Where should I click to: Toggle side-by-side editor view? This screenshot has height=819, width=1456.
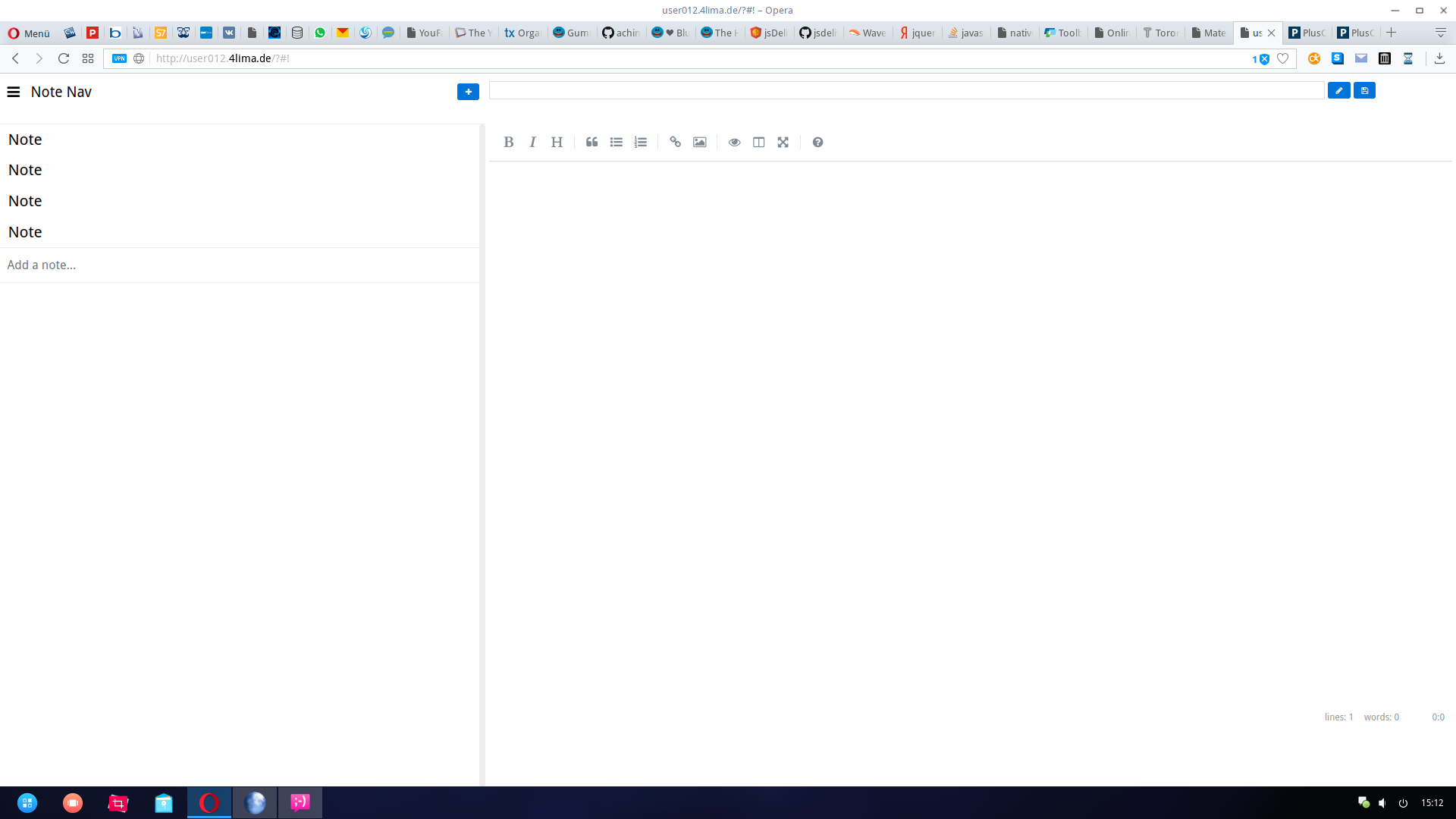pyautogui.click(x=759, y=142)
